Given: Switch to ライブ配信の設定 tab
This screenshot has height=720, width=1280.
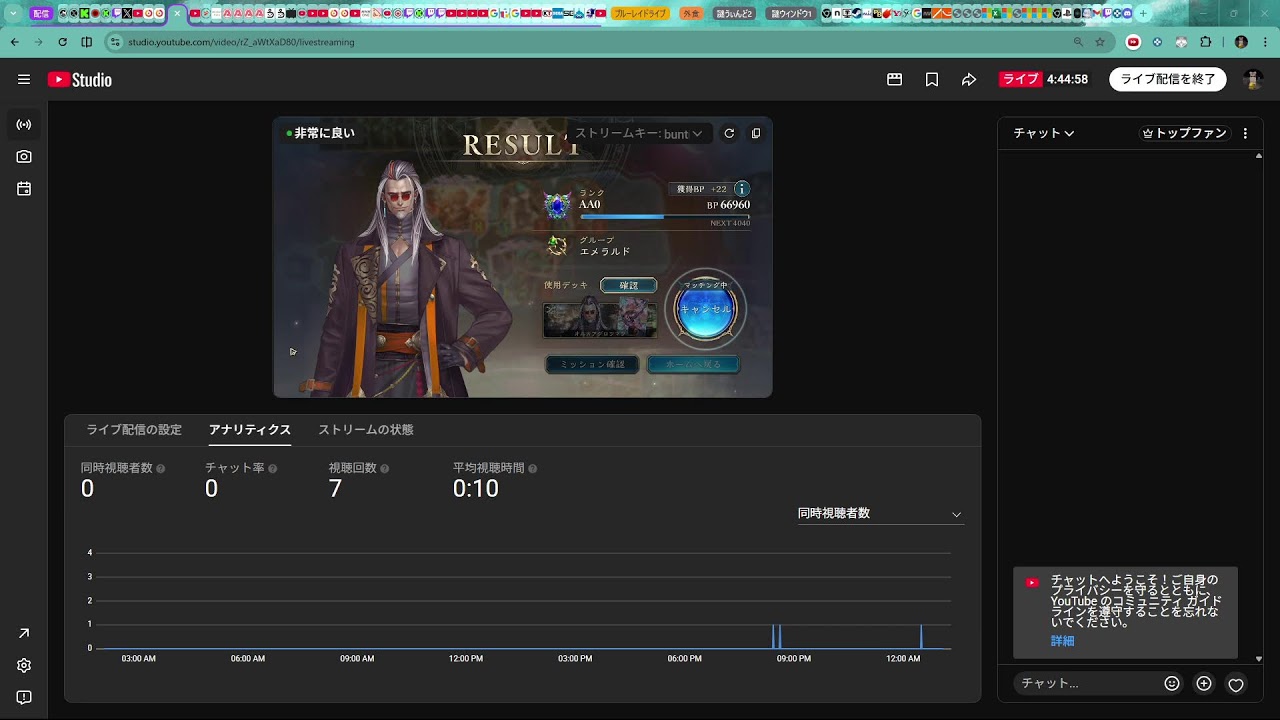Looking at the screenshot, I should coord(134,430).
